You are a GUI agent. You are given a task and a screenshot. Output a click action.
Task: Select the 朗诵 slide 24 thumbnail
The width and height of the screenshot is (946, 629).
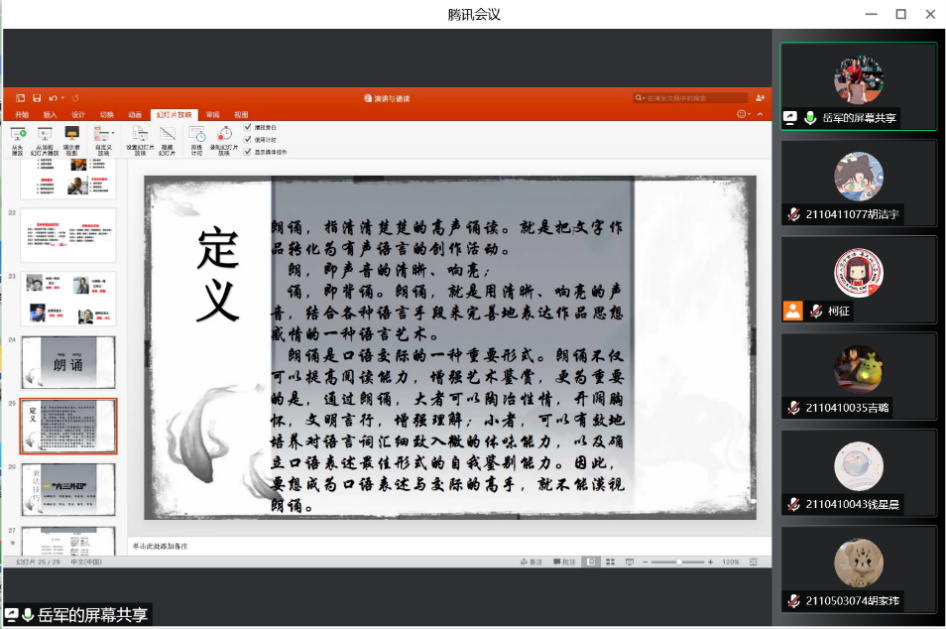click(68, 362)
